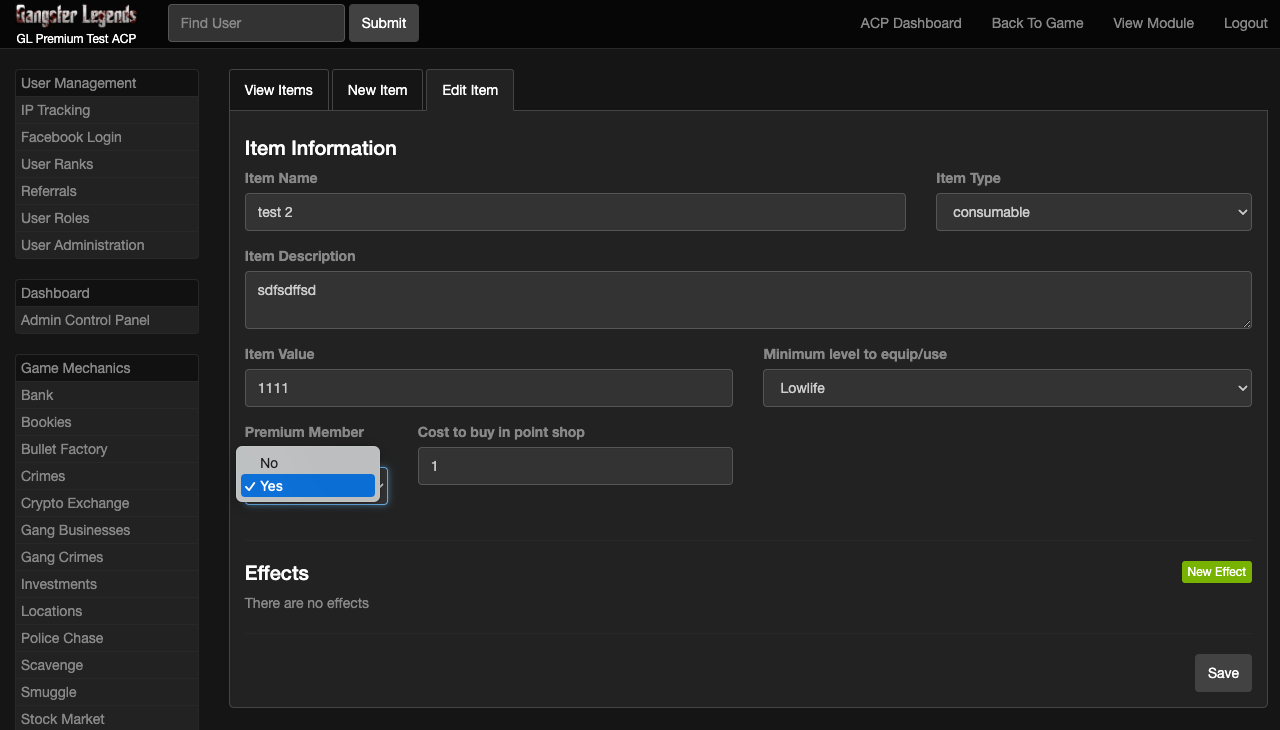Open Crypto Exchange in sidebar

point(75,503)
